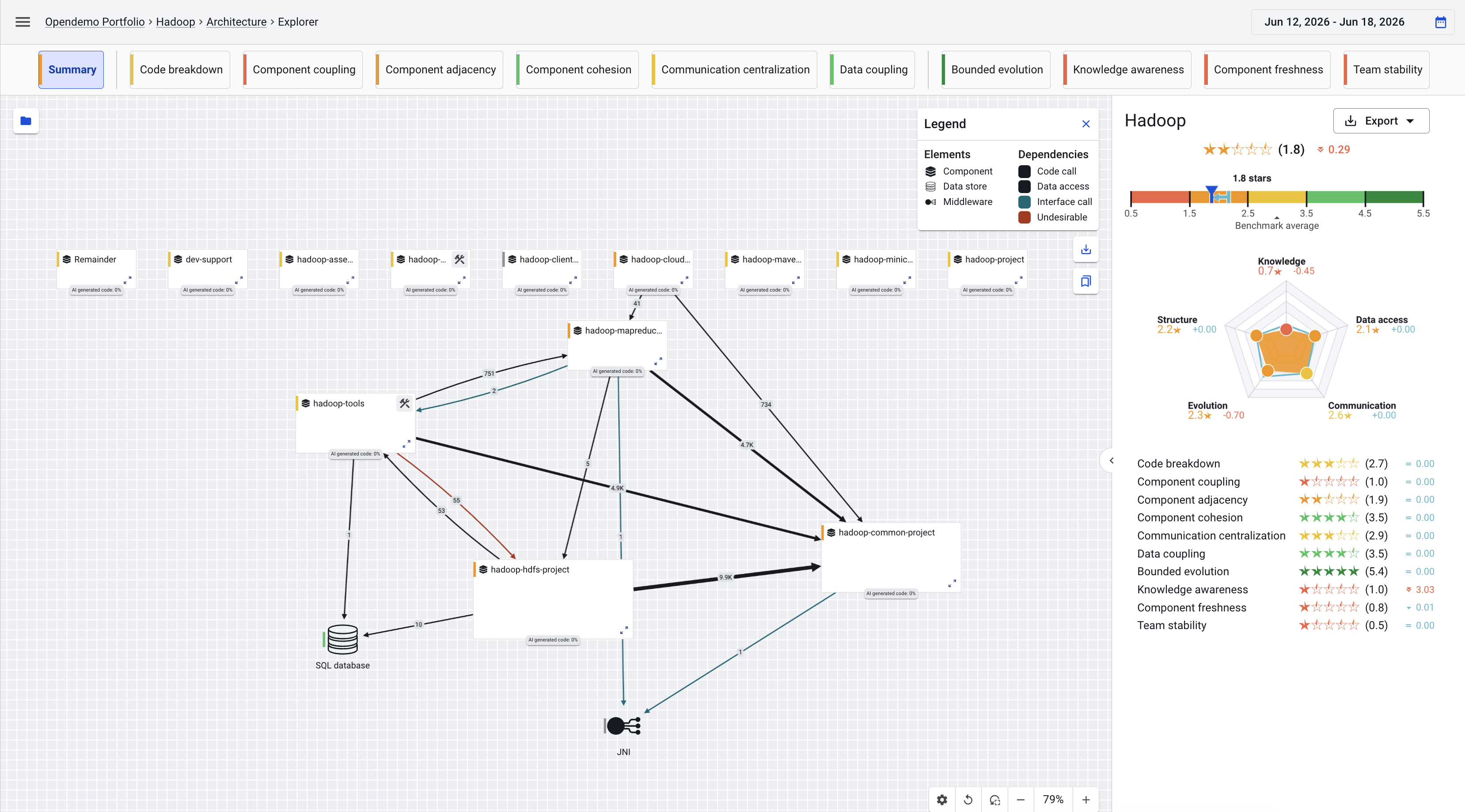Viewport: 1465px width, 812px height.
Task: Open the date range calendar picker
Action: [x=1441, y=22]
